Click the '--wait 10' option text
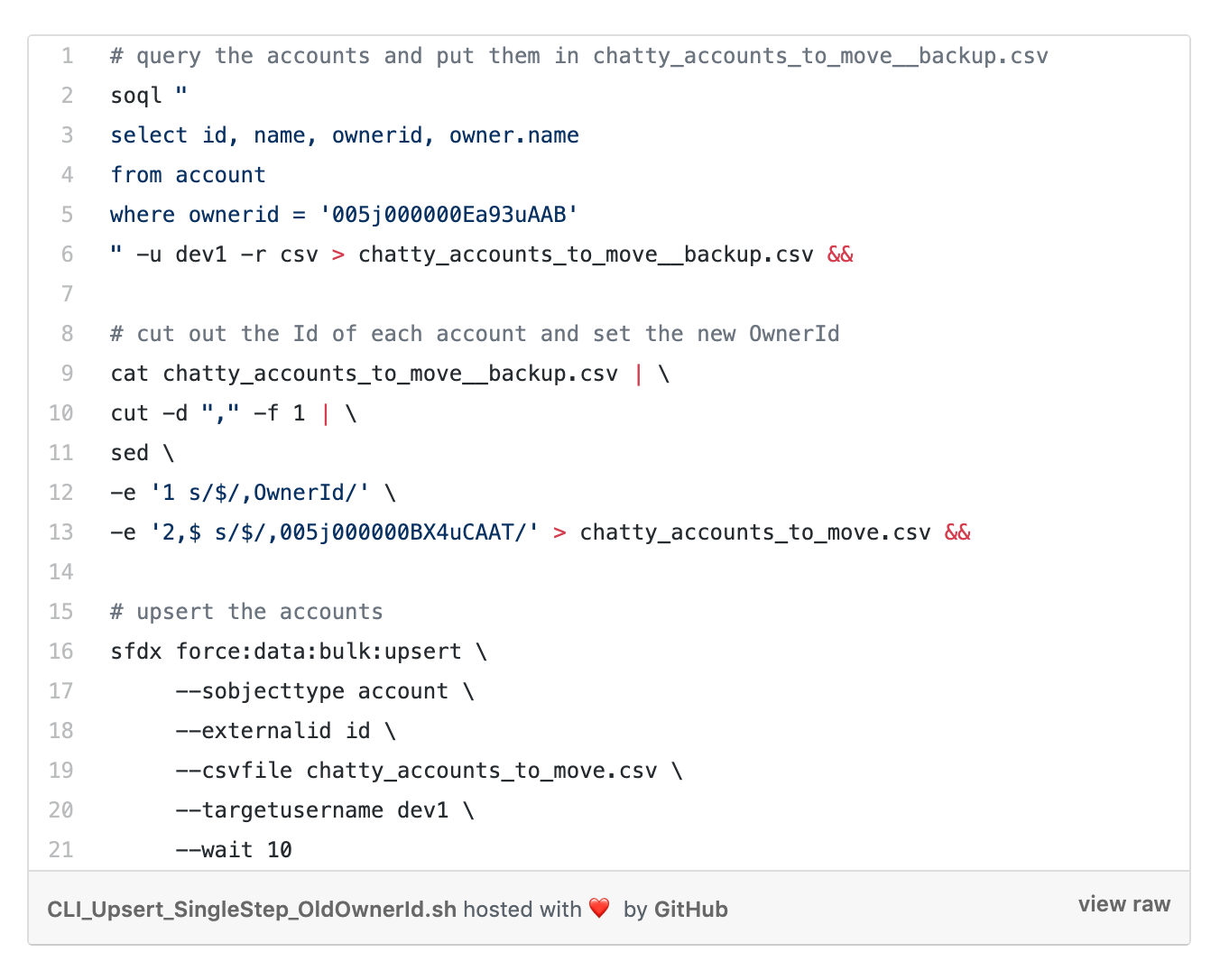Viewport: 1220px width, 980px height. point(234,850)
